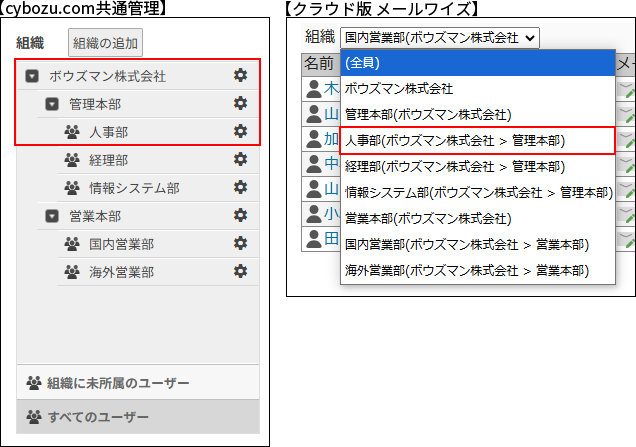Choose 海外営業部 option in dropdown list
Viewport: 636px width, 447px height.
pos(478,271)
